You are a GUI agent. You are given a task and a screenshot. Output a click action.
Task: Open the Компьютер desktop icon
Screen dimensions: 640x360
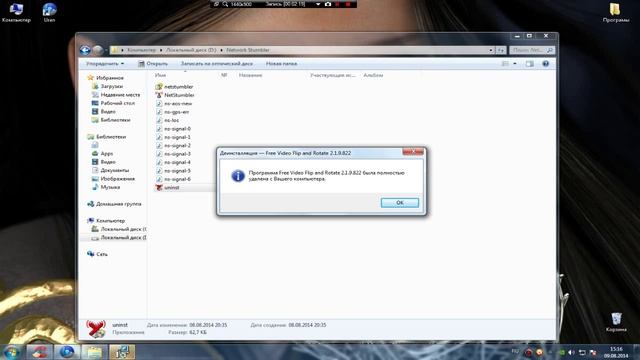pyautogui.click(x=16, y=12)
